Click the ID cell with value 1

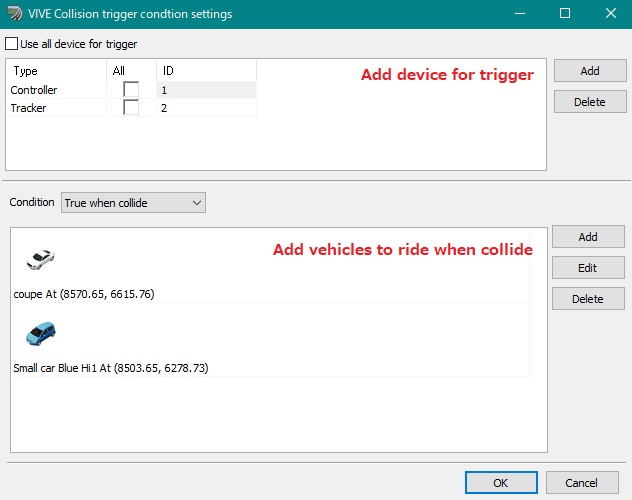coord(206,90)
